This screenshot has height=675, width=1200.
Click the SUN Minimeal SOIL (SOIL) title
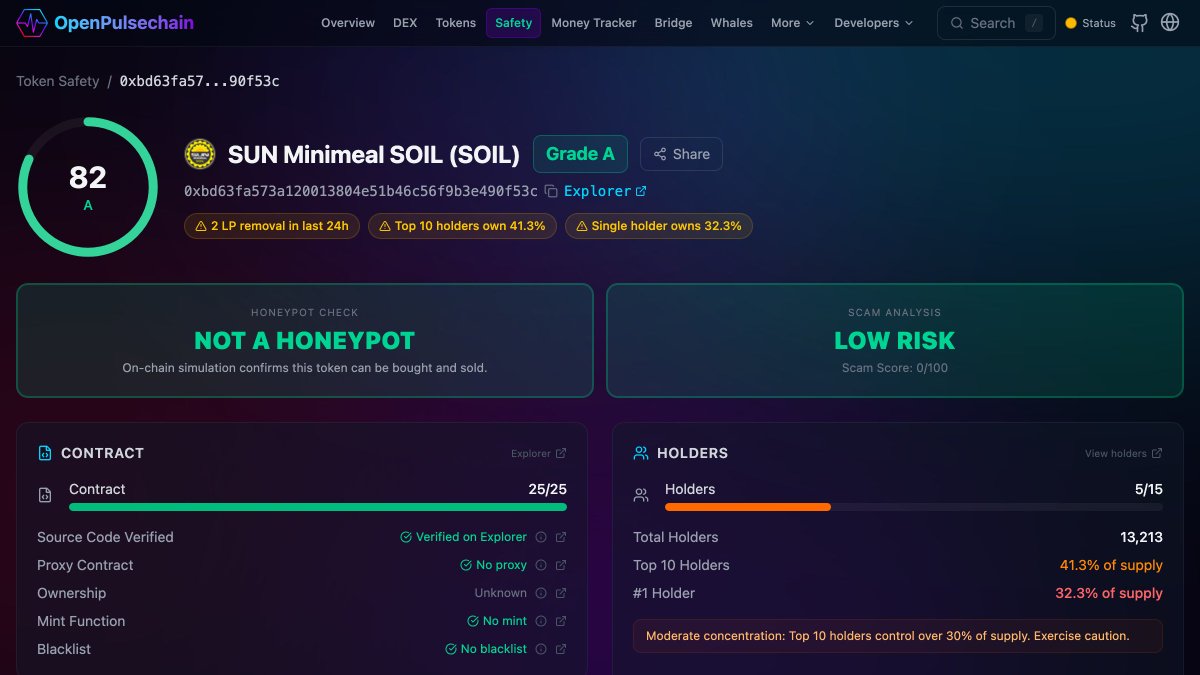[x=374, y=154]
